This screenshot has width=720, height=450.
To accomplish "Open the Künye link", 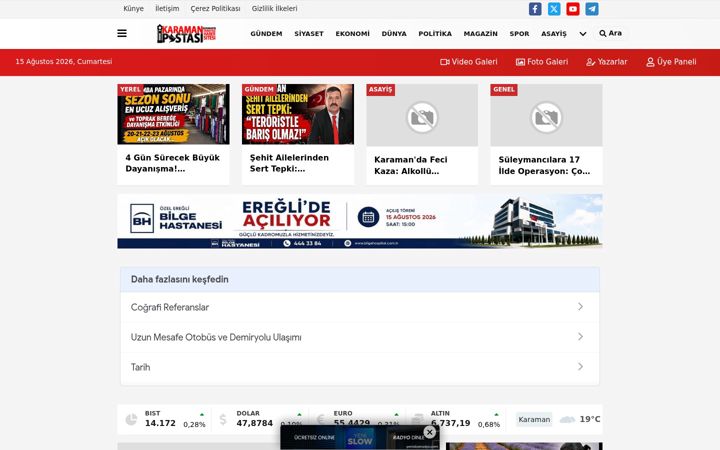I will click(x=134, y=8).
